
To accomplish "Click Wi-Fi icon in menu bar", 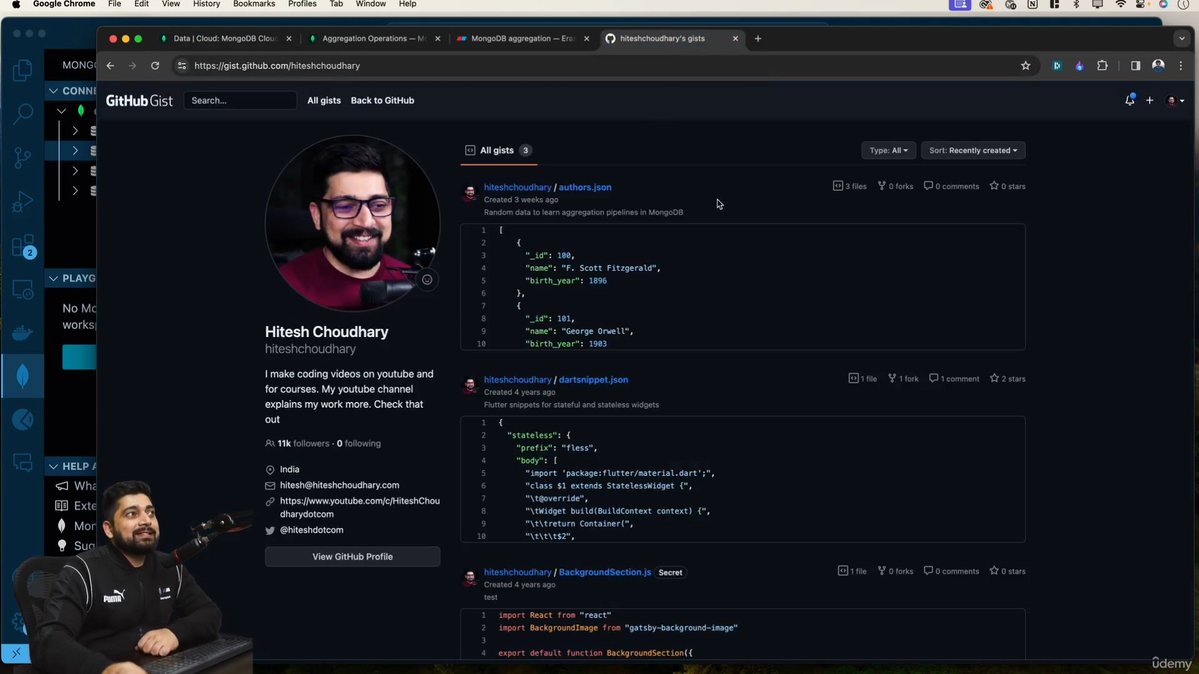I will click(x=1120, y=5).
